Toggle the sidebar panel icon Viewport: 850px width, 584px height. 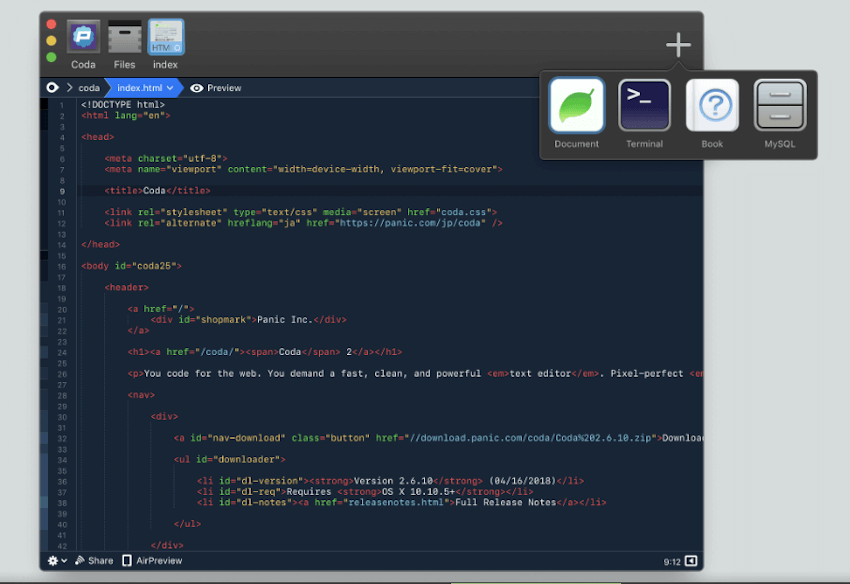[x=691, y=561]
